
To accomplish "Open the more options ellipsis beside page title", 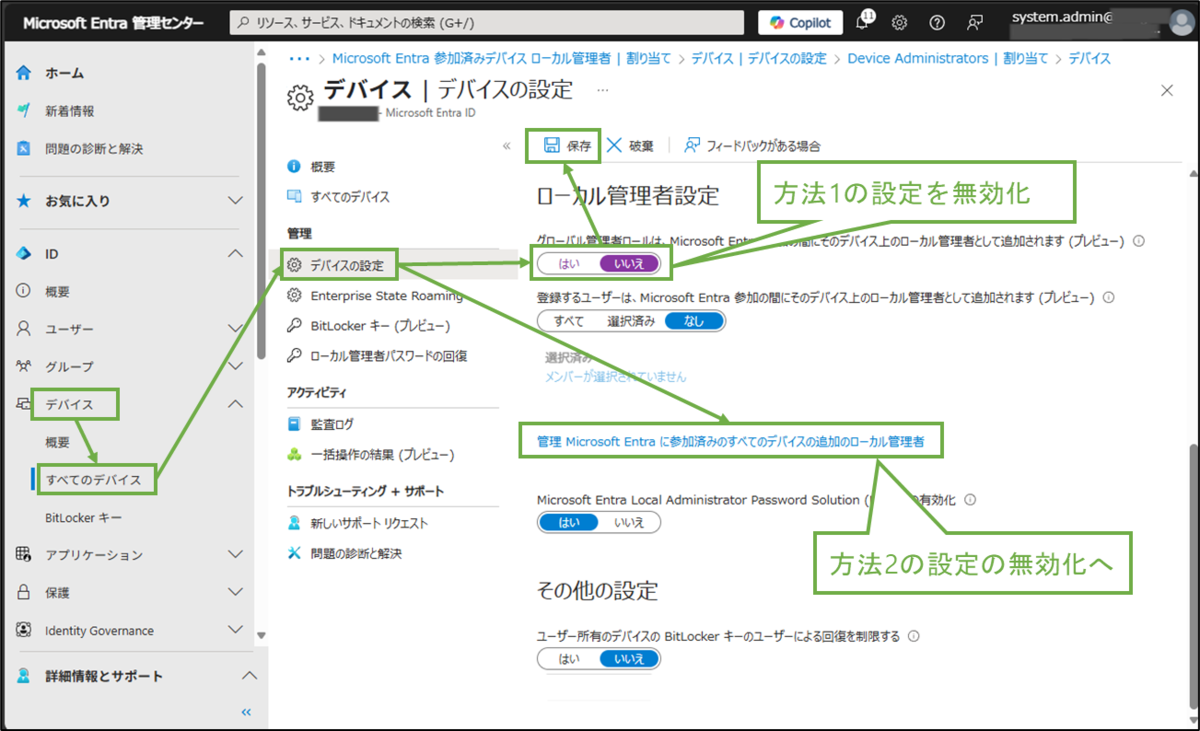I will (602, 90).
